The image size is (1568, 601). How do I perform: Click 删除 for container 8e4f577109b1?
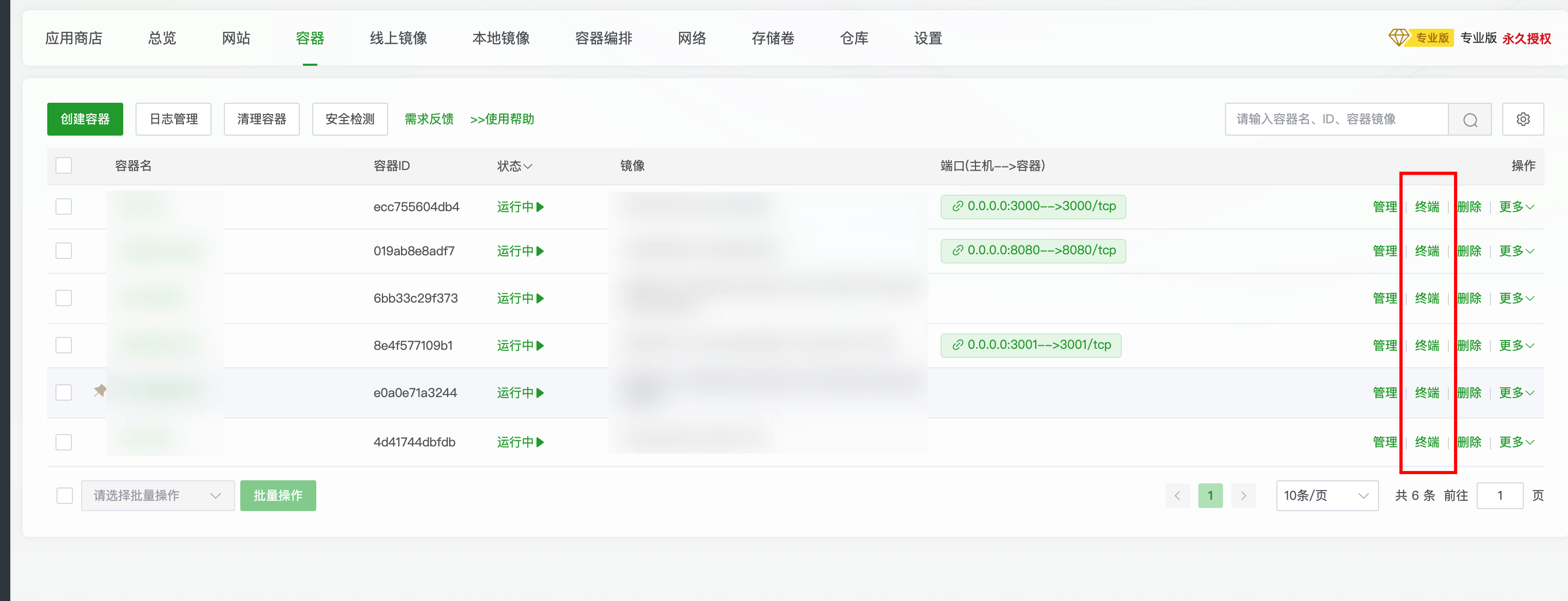(1469, 346)
